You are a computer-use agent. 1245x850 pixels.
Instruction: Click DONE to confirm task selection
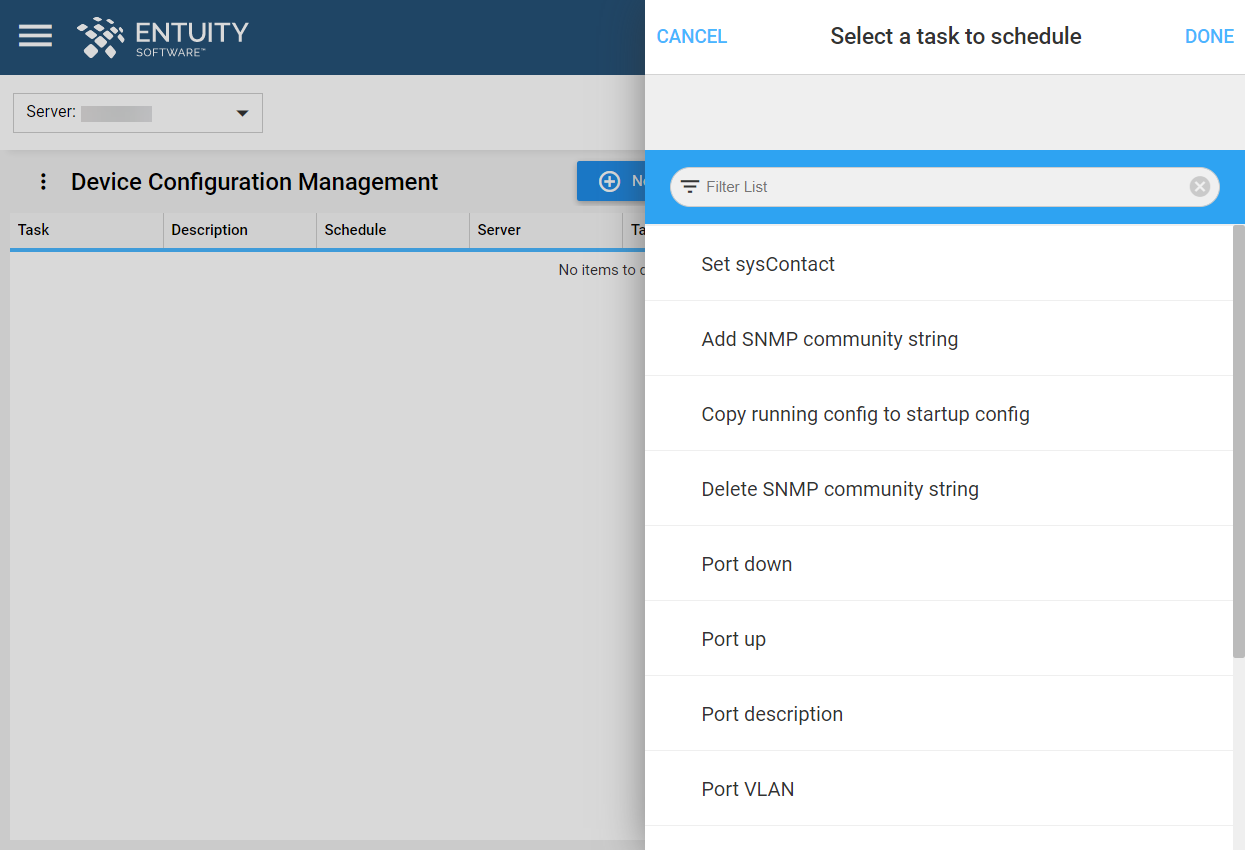click(x=1209, y=36)
